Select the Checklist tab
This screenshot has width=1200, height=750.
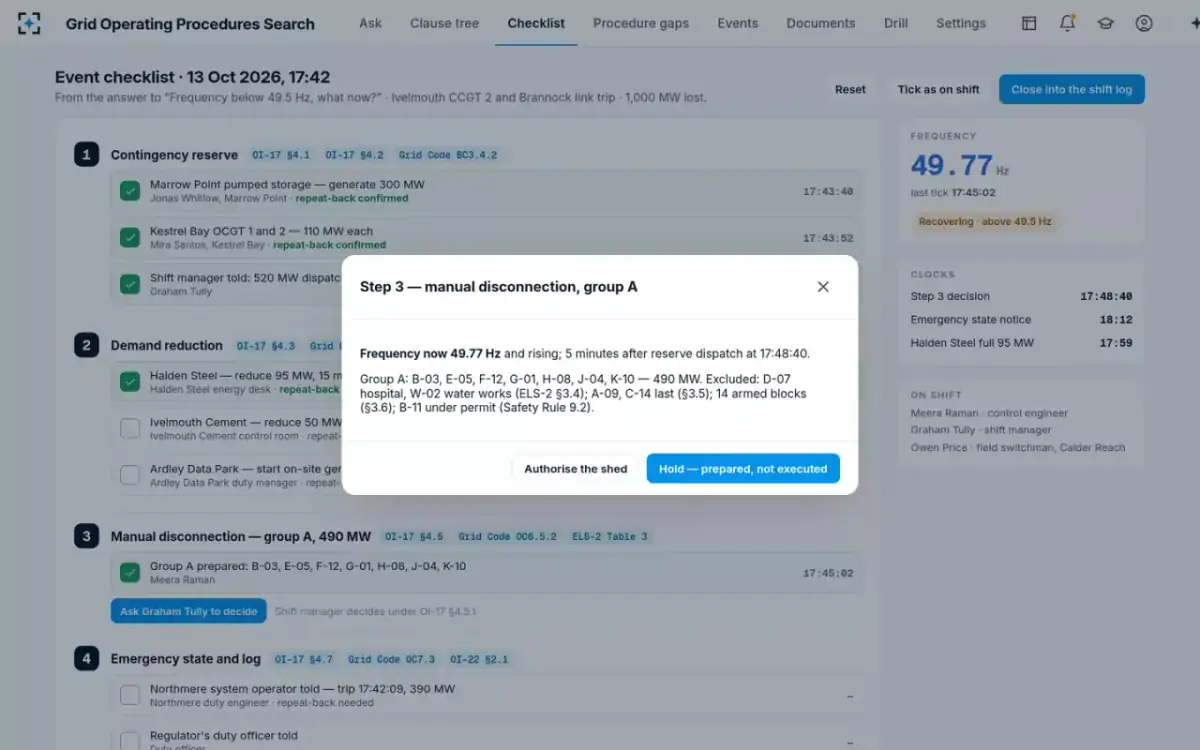pyautogui.click(x=536, y=23)
